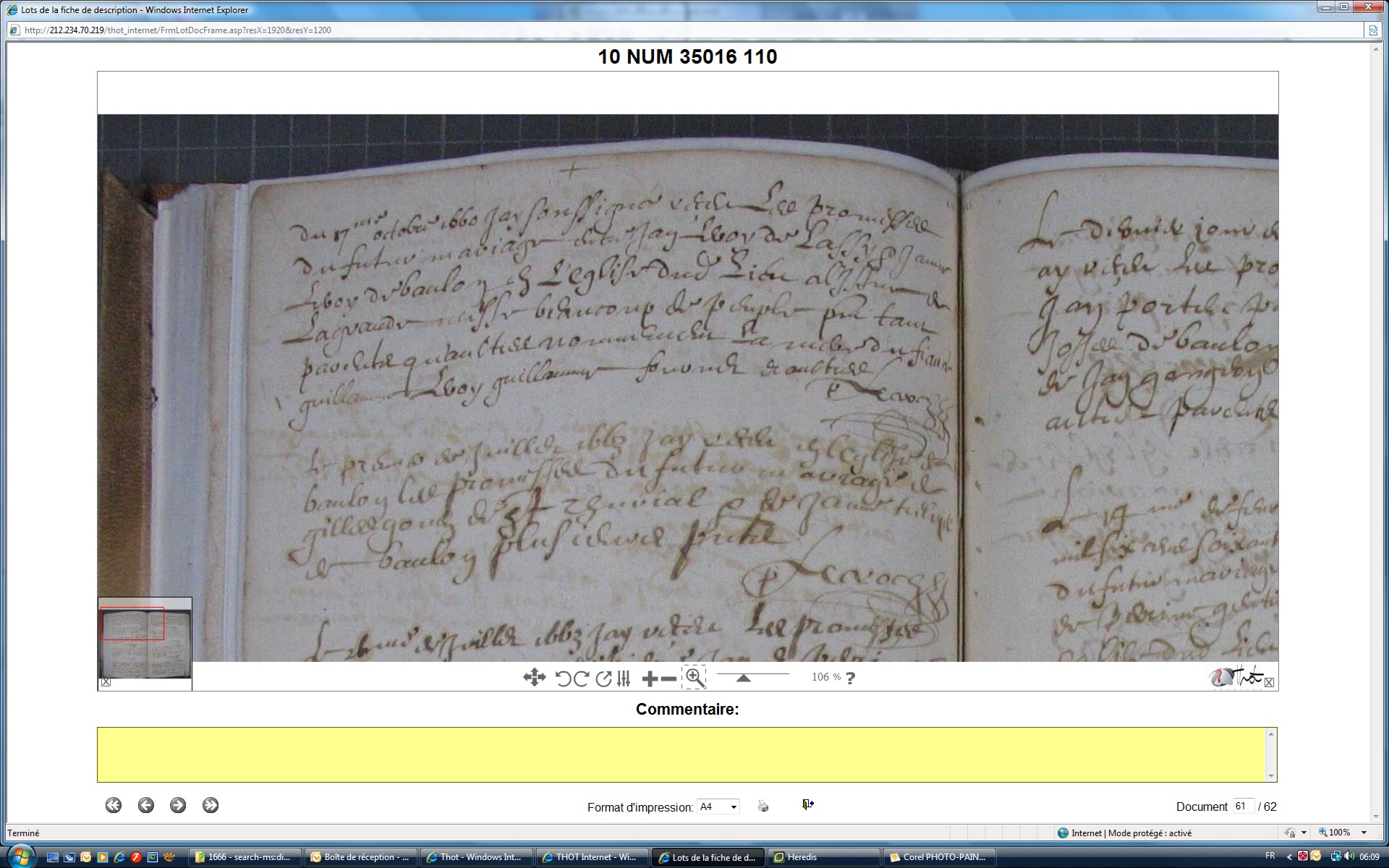
Task: Jump to the last document
Action: coord(211,805)
